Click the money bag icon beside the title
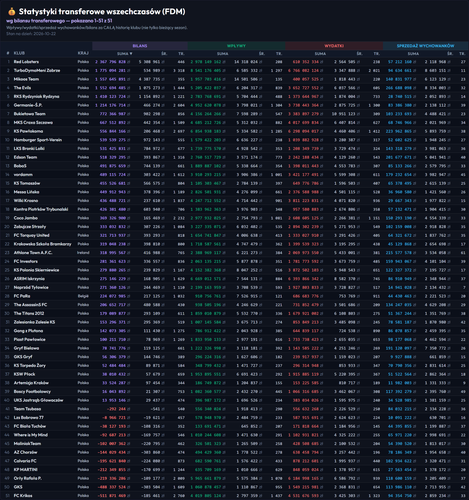The height and width of the screenshot is (500, 469). click(12, 12)
